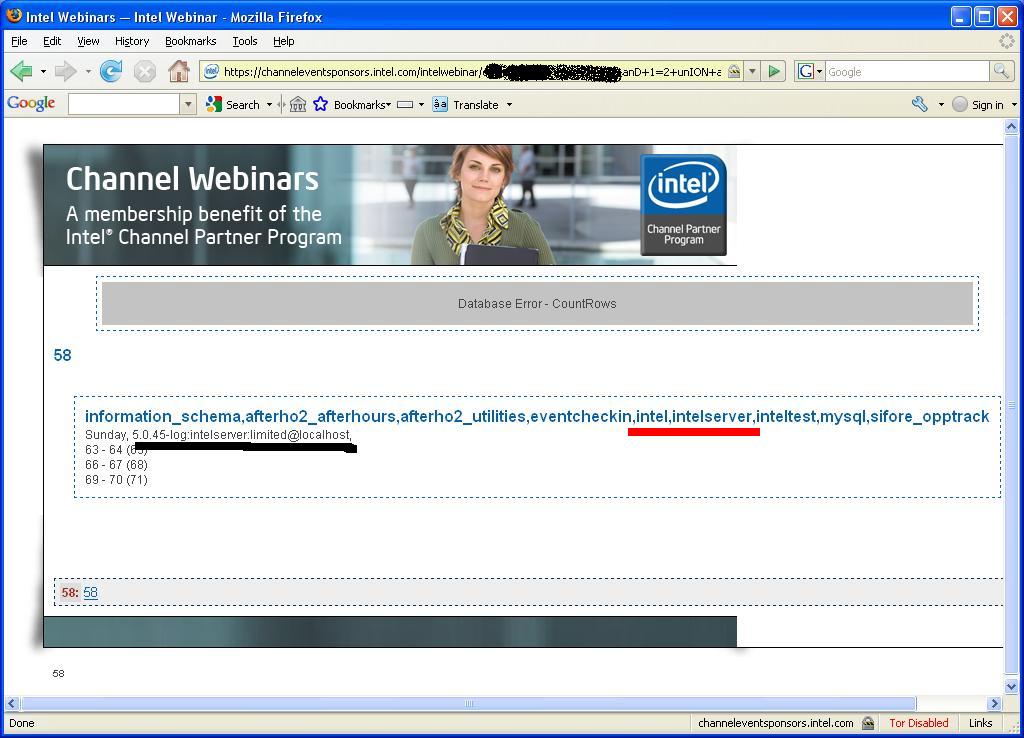
Task: Open the Edit menu
Action: 52,41
